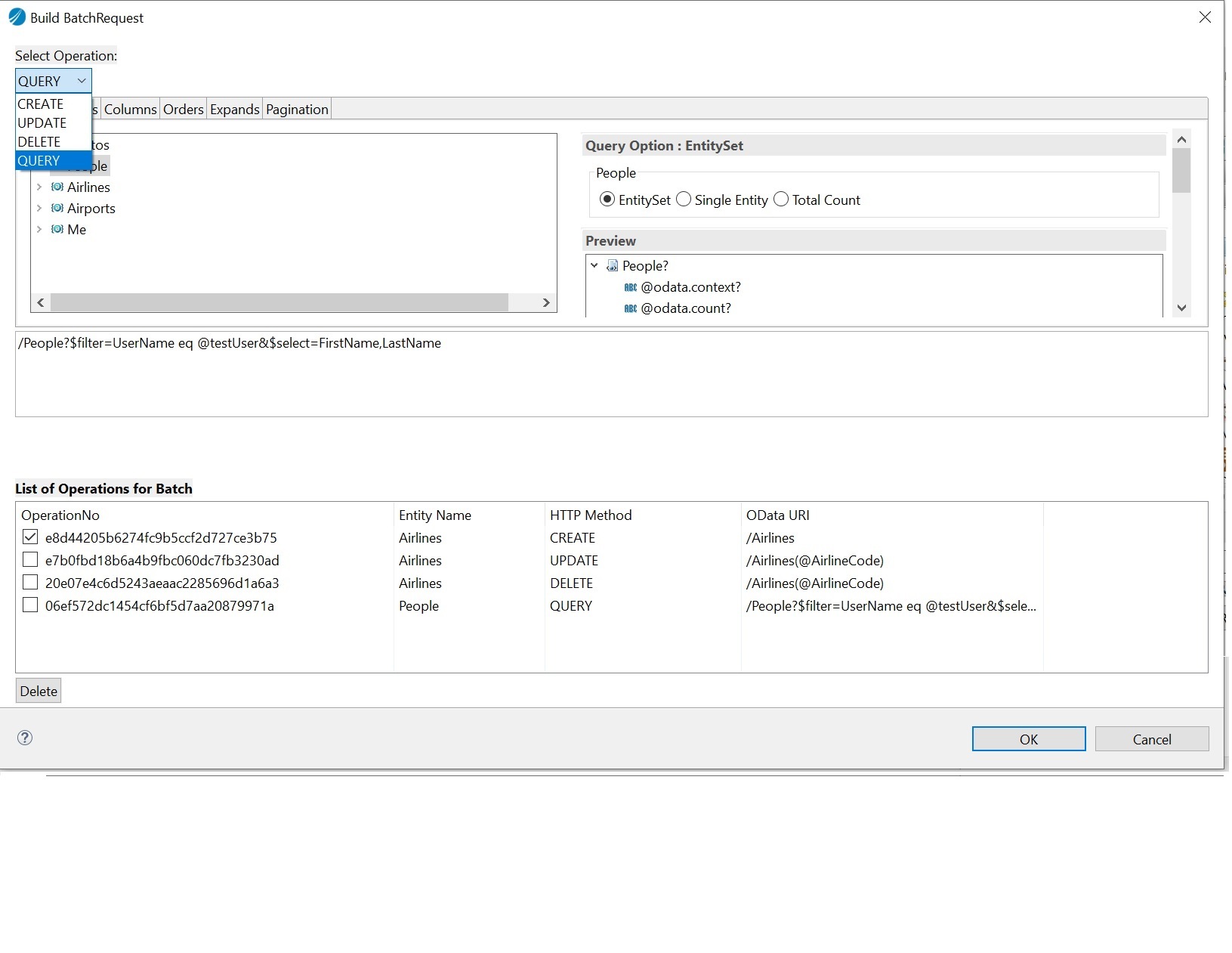Click the @odata.count? string type icon
This screenshot has width=1232, height=953.
pyautogui.click(x=631, y=308)
